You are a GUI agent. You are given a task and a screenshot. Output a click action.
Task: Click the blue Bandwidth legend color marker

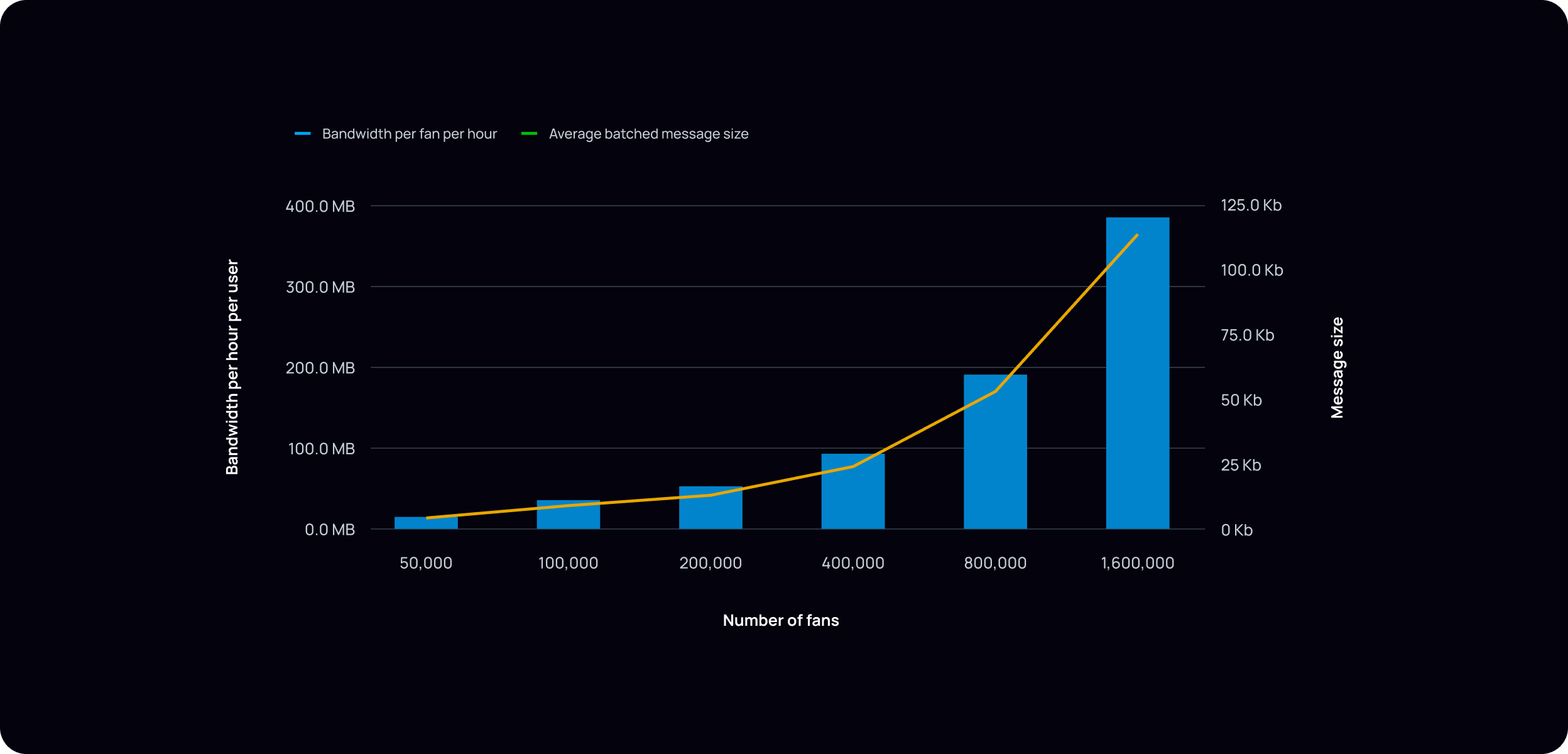pos(303,134)
